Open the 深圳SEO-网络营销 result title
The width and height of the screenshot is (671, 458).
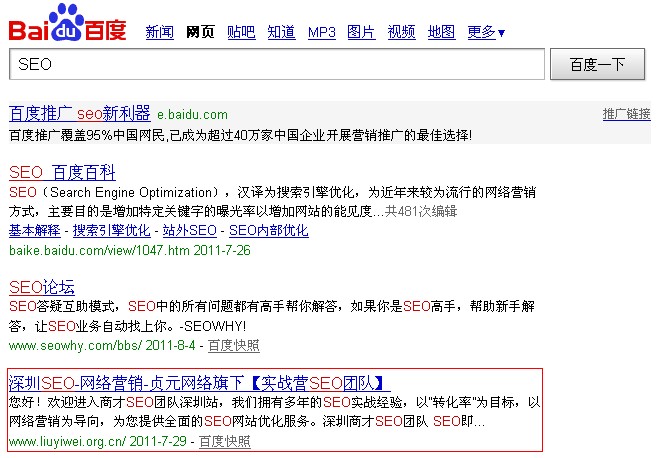coord(199,383)
